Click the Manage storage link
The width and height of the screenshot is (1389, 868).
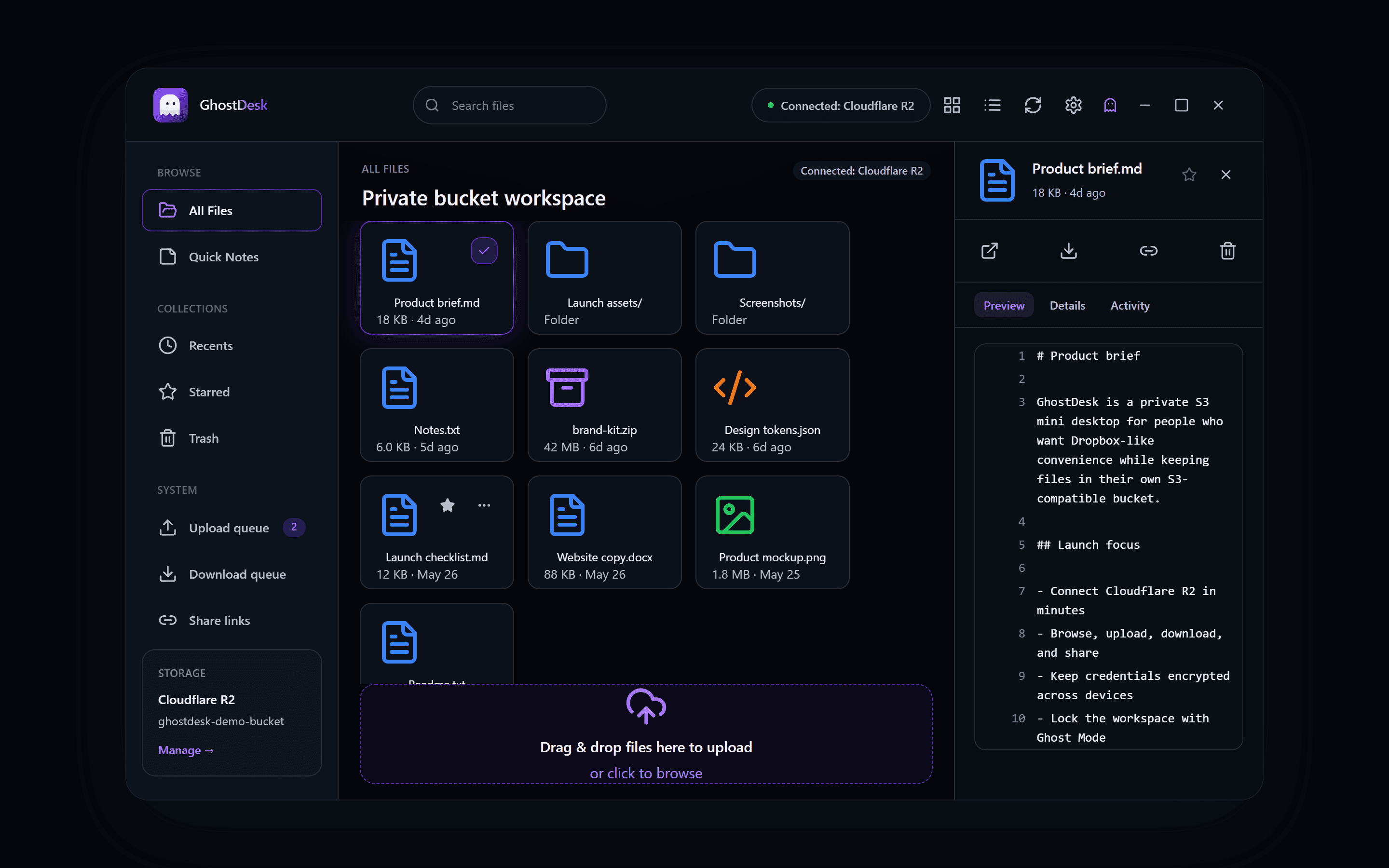[x=185, y=750]
